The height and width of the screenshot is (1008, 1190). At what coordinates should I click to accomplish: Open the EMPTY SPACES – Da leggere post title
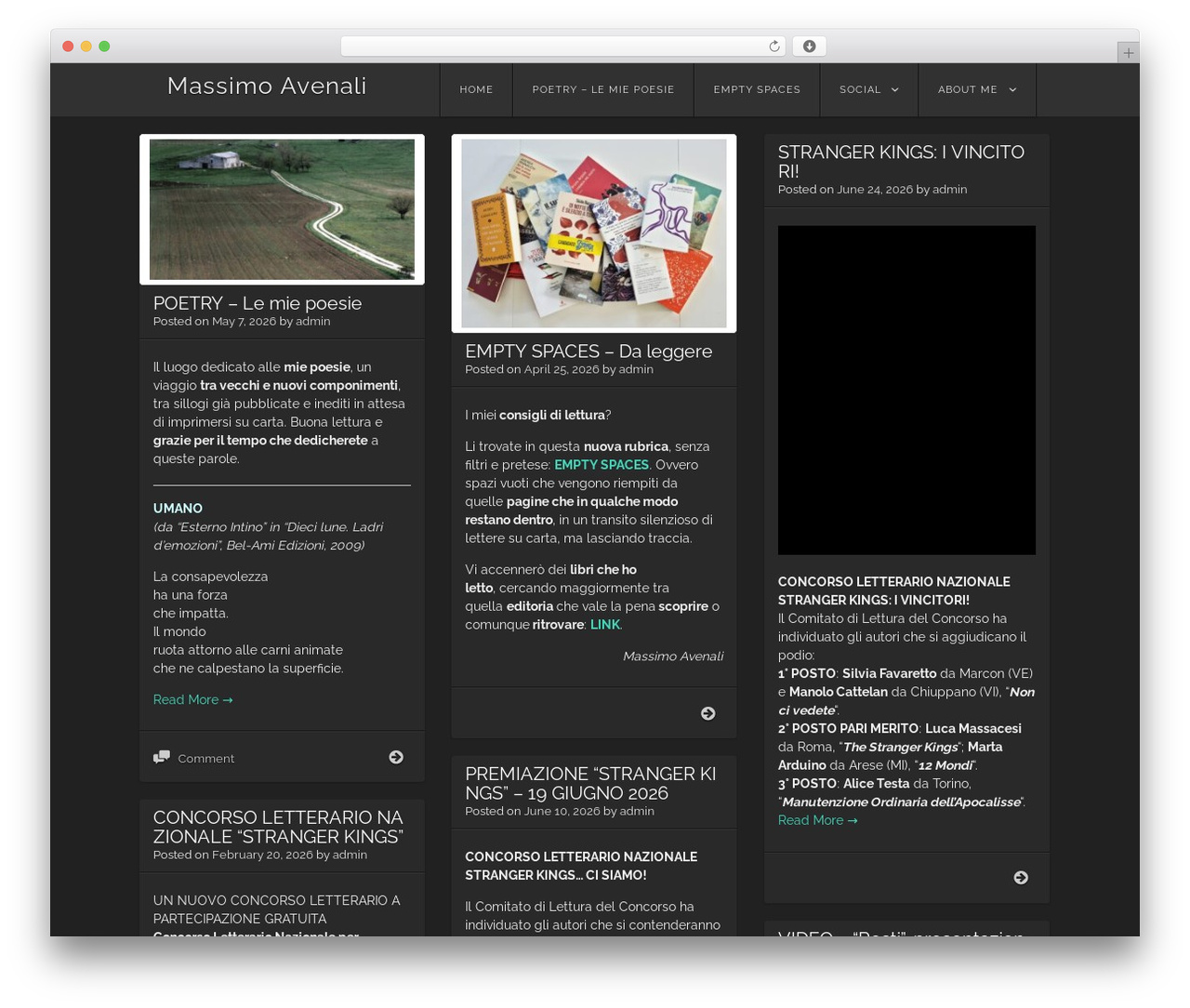[588, 351]
